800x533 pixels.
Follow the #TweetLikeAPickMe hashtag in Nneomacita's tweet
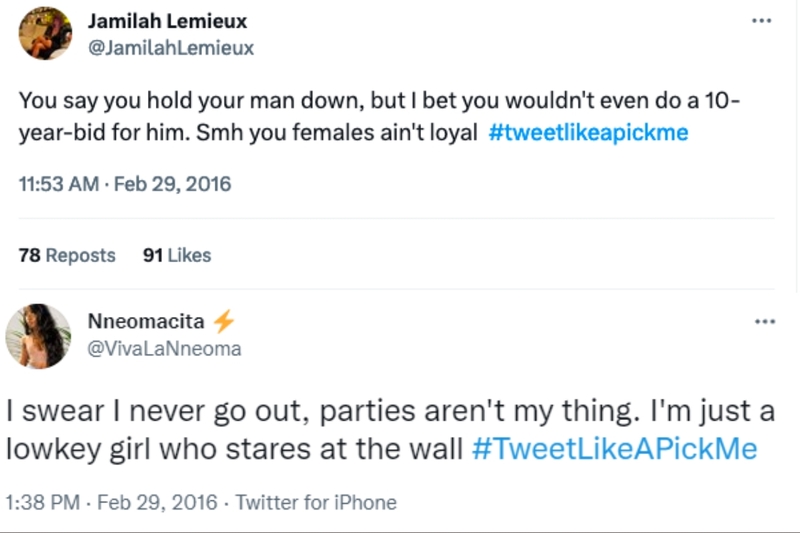[614, 449]
